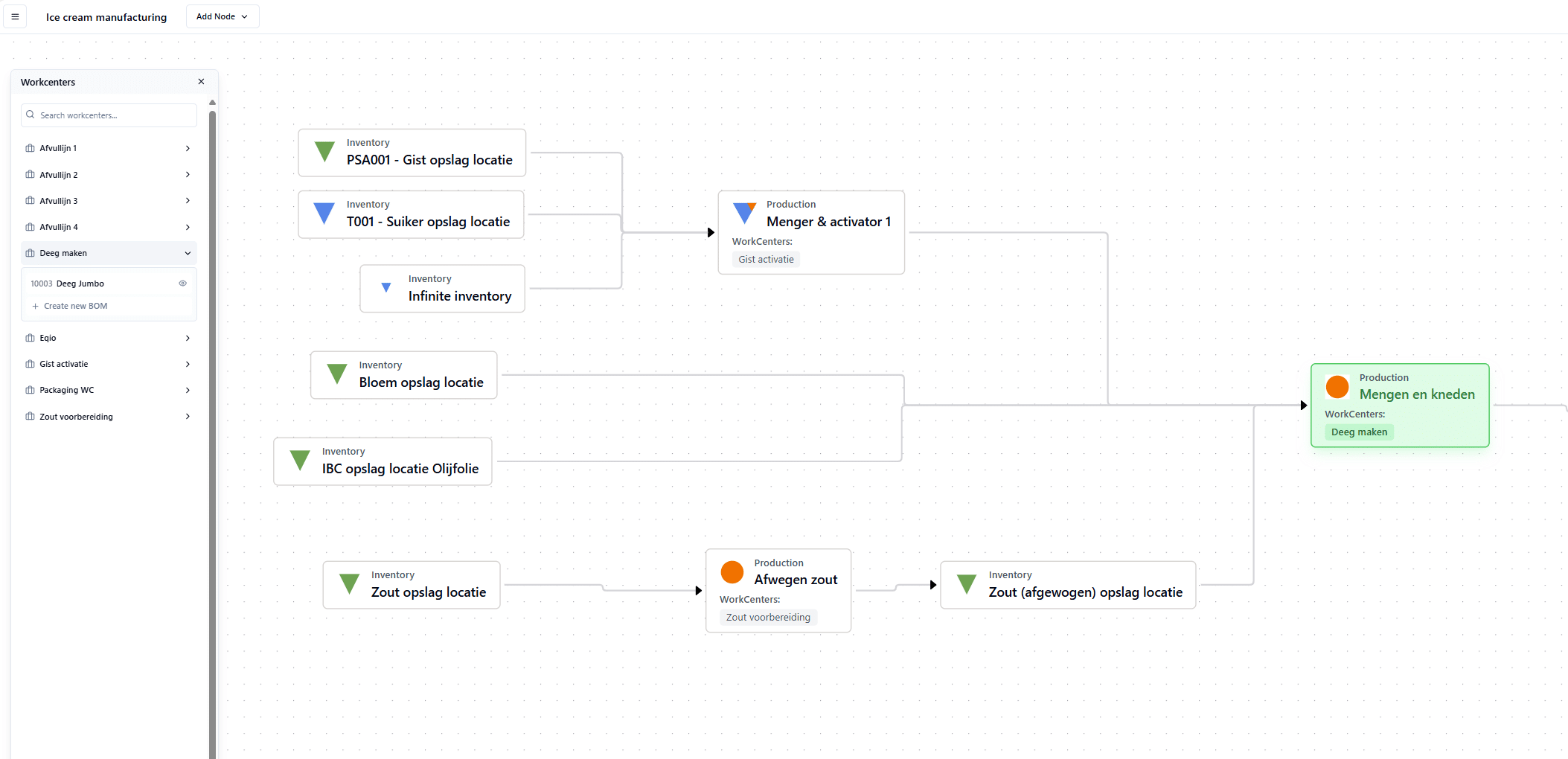1568x759 pixels.
Task: Expand the Afvullijn 1 workcenter
Action: pyautogui.click(x=188, y=148)
